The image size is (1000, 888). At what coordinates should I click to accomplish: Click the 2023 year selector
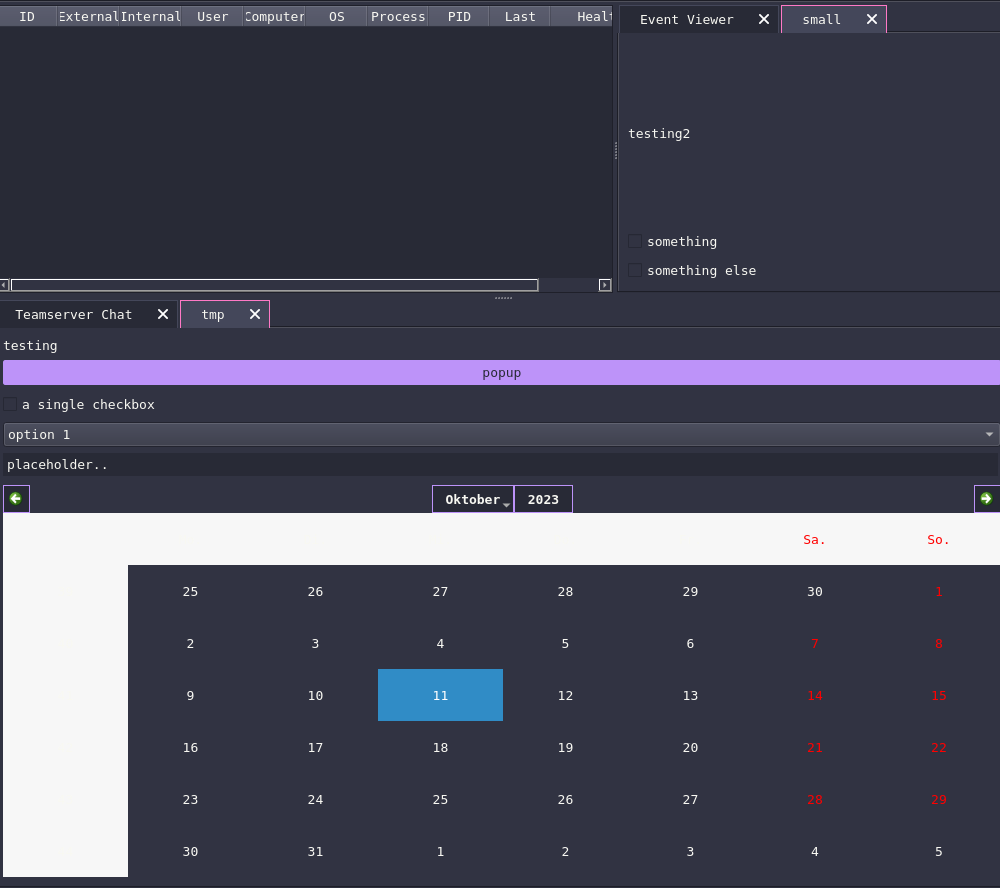point(543,499)
